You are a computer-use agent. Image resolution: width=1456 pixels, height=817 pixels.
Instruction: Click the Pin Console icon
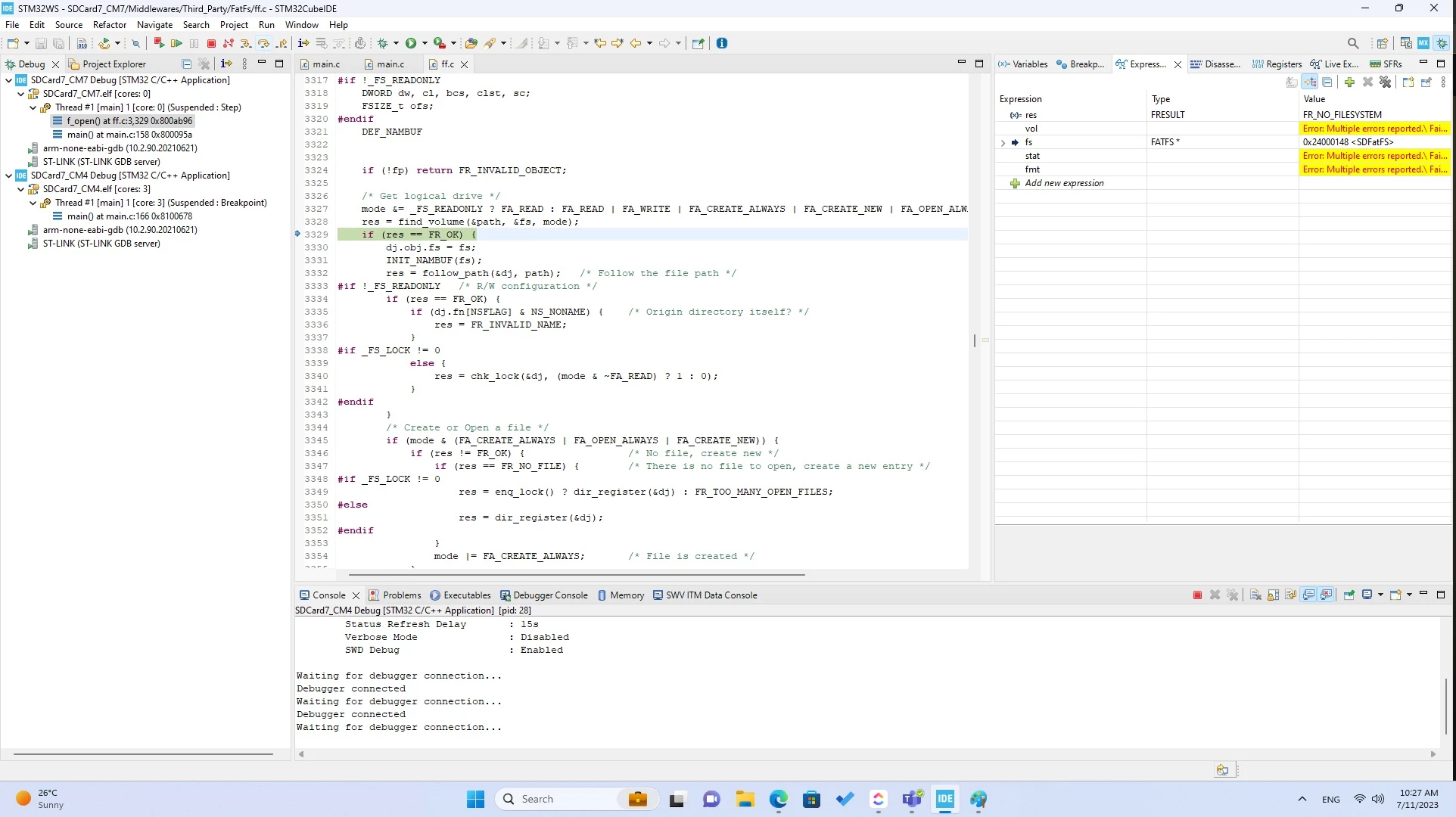1349,595
